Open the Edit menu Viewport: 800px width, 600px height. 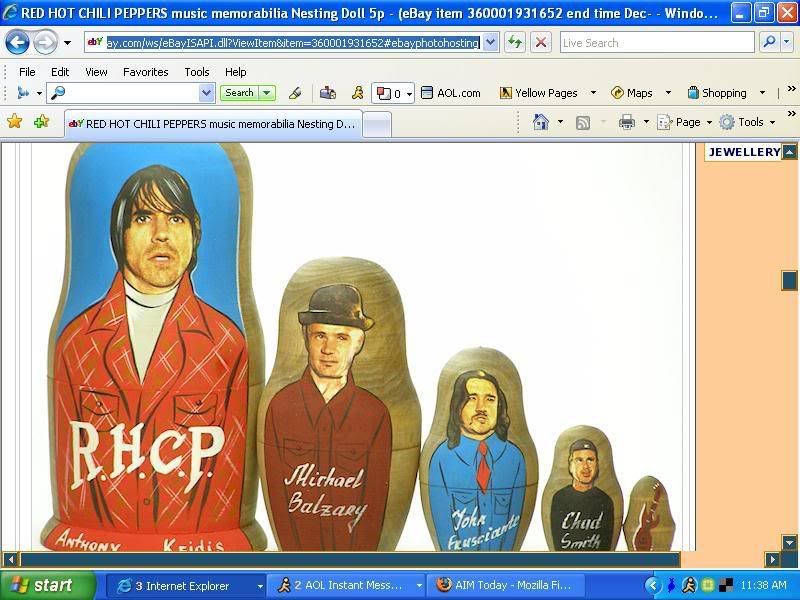pyautogui.click(x=60, y=72)
